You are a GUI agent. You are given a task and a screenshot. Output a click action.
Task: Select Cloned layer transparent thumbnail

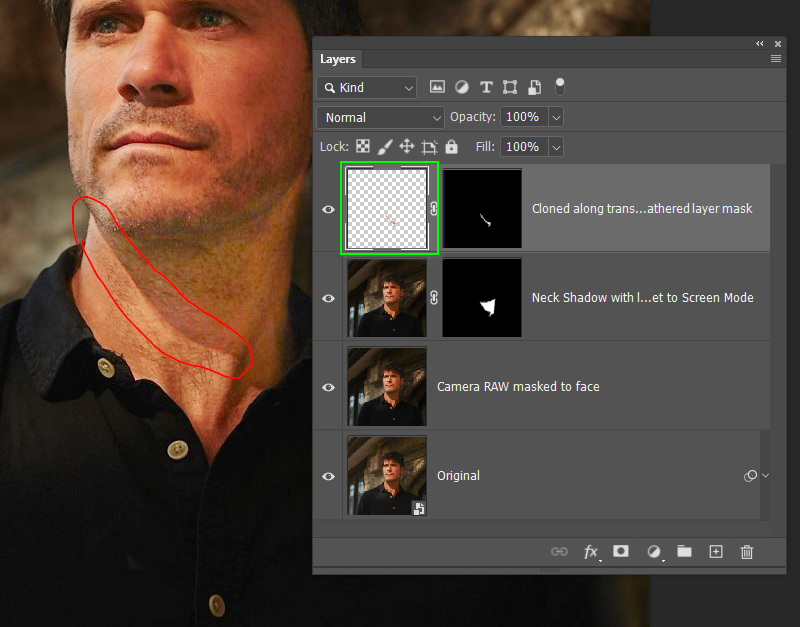387,208
